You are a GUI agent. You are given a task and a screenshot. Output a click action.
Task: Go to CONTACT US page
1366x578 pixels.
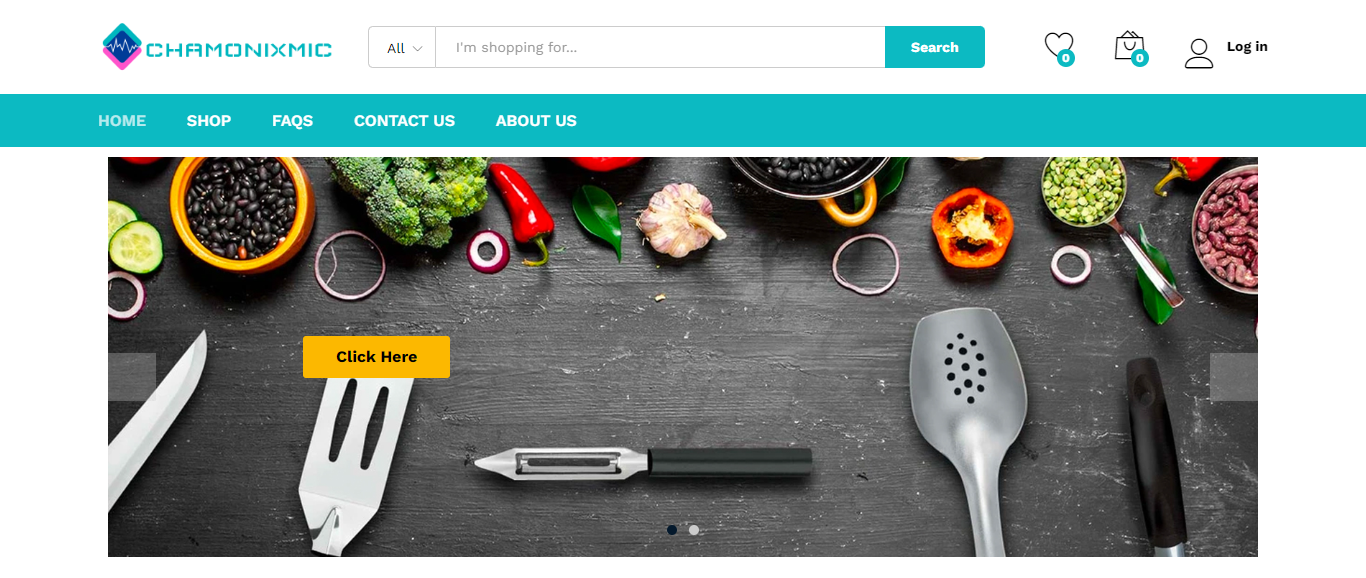pos(404,121)
